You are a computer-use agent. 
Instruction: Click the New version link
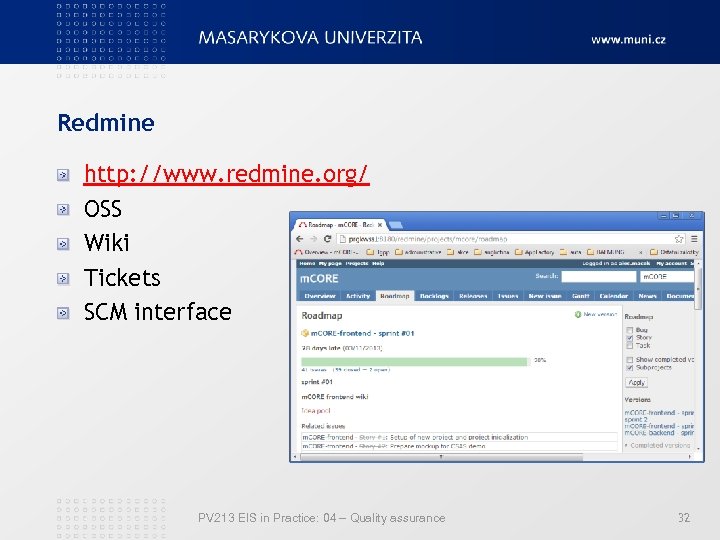point(600,315)
